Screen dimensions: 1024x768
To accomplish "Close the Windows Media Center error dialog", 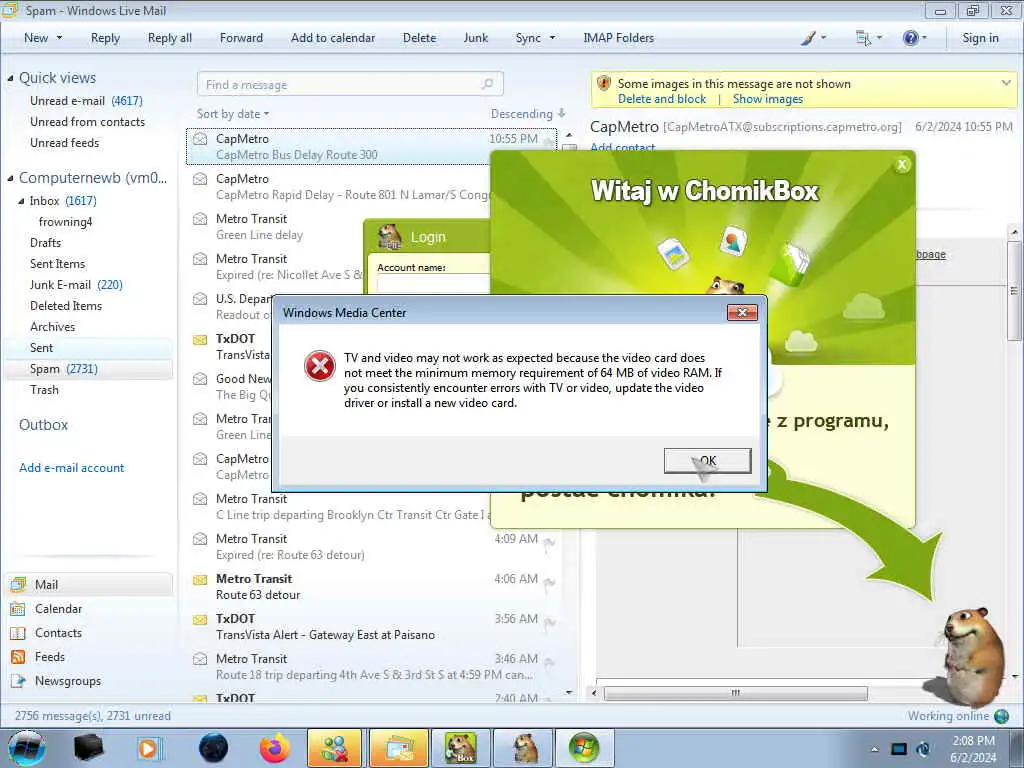I will (743, 313).
